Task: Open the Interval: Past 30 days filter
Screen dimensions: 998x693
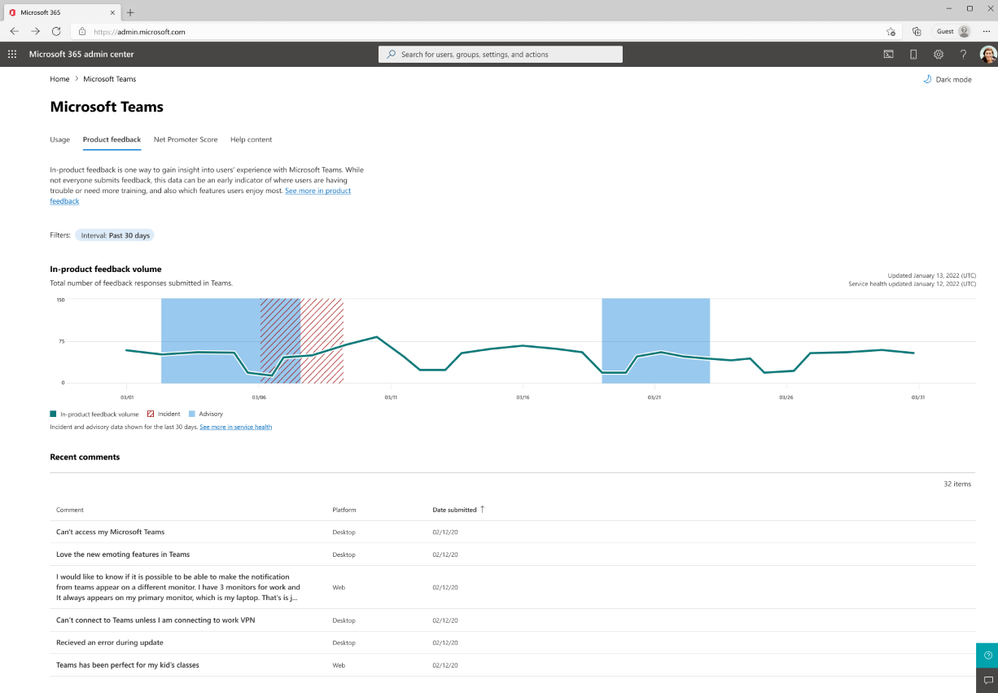Action: (x=115, y=235)
